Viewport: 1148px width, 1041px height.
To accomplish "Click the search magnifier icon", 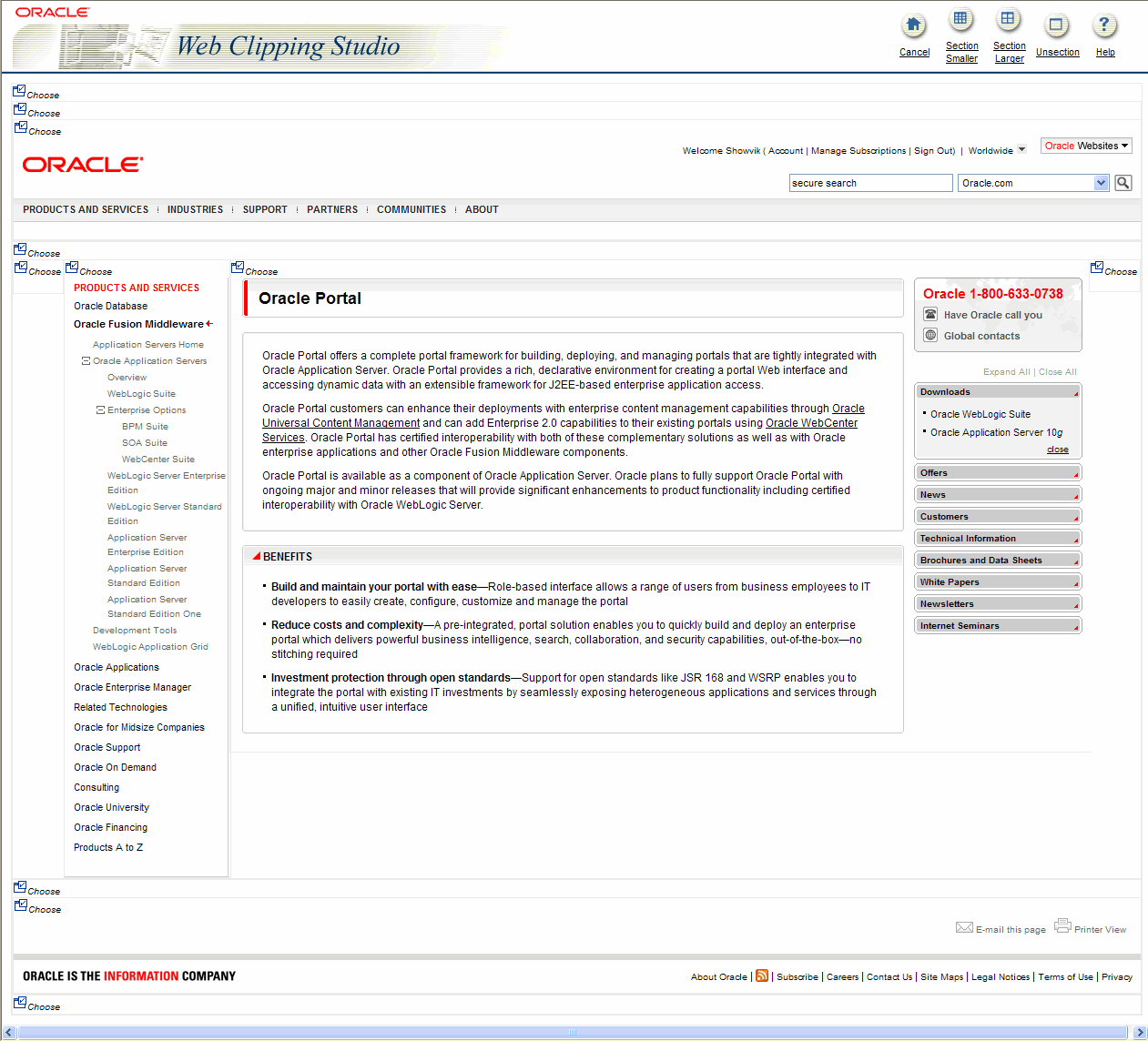I will 1123,182.
